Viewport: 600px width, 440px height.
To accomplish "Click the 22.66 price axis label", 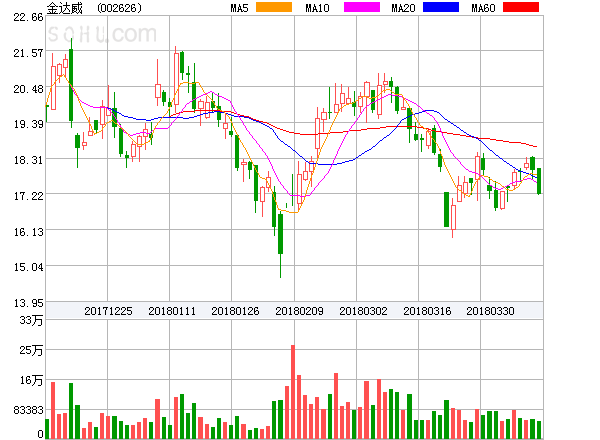I will click(x=28, y=17).
